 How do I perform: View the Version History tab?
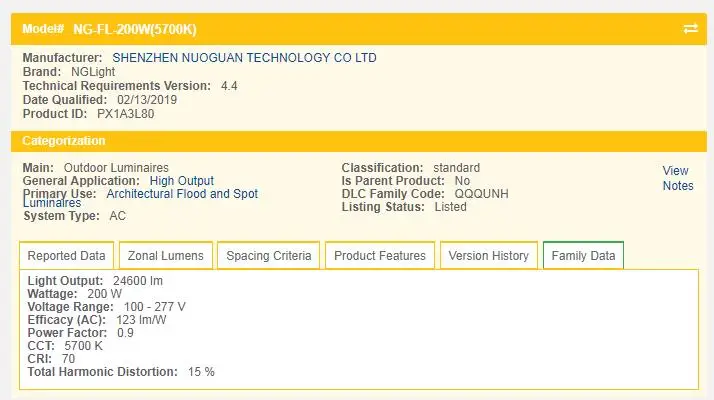488,256
